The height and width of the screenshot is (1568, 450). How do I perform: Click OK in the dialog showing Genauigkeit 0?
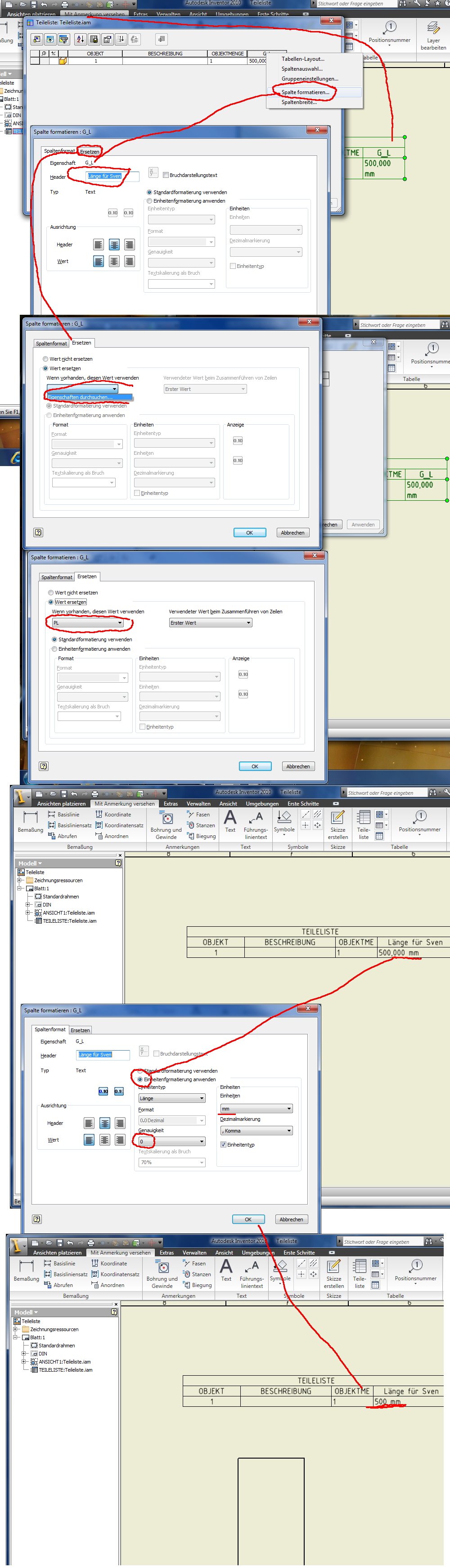point(248,1219)
